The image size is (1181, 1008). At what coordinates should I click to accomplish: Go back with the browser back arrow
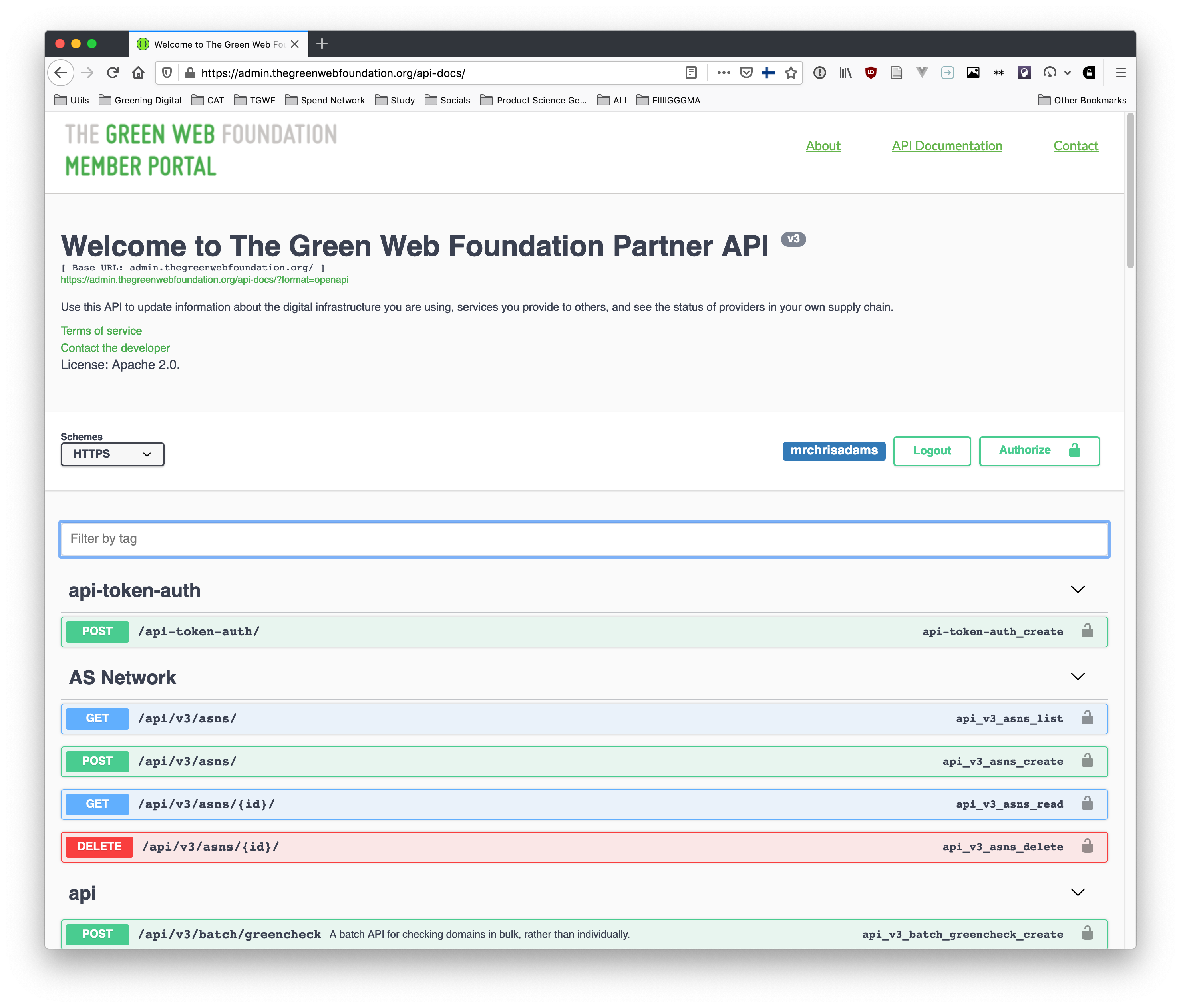tap(61, 73)
